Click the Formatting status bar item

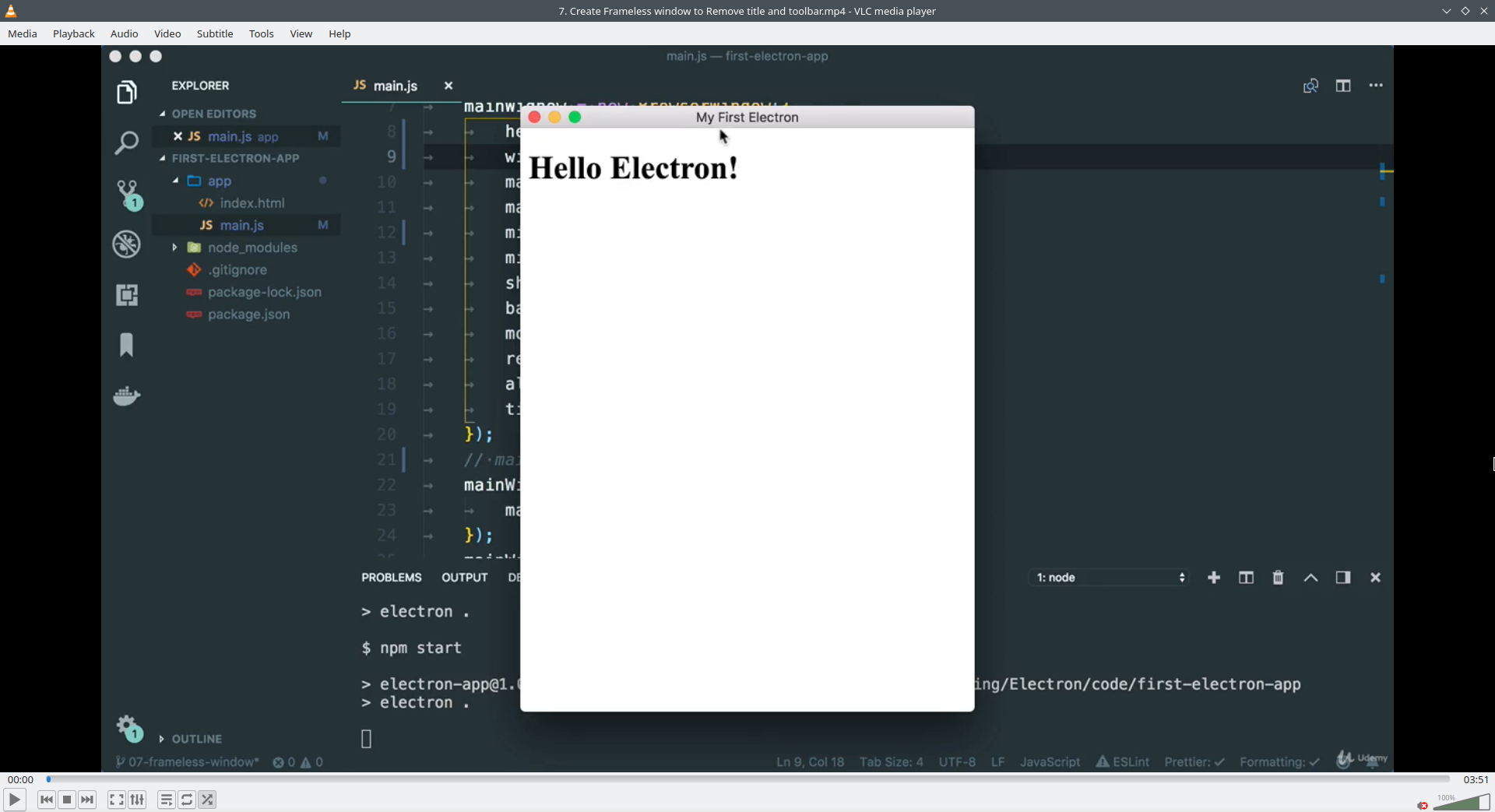pyautogui.click(x=1279, y=762)
